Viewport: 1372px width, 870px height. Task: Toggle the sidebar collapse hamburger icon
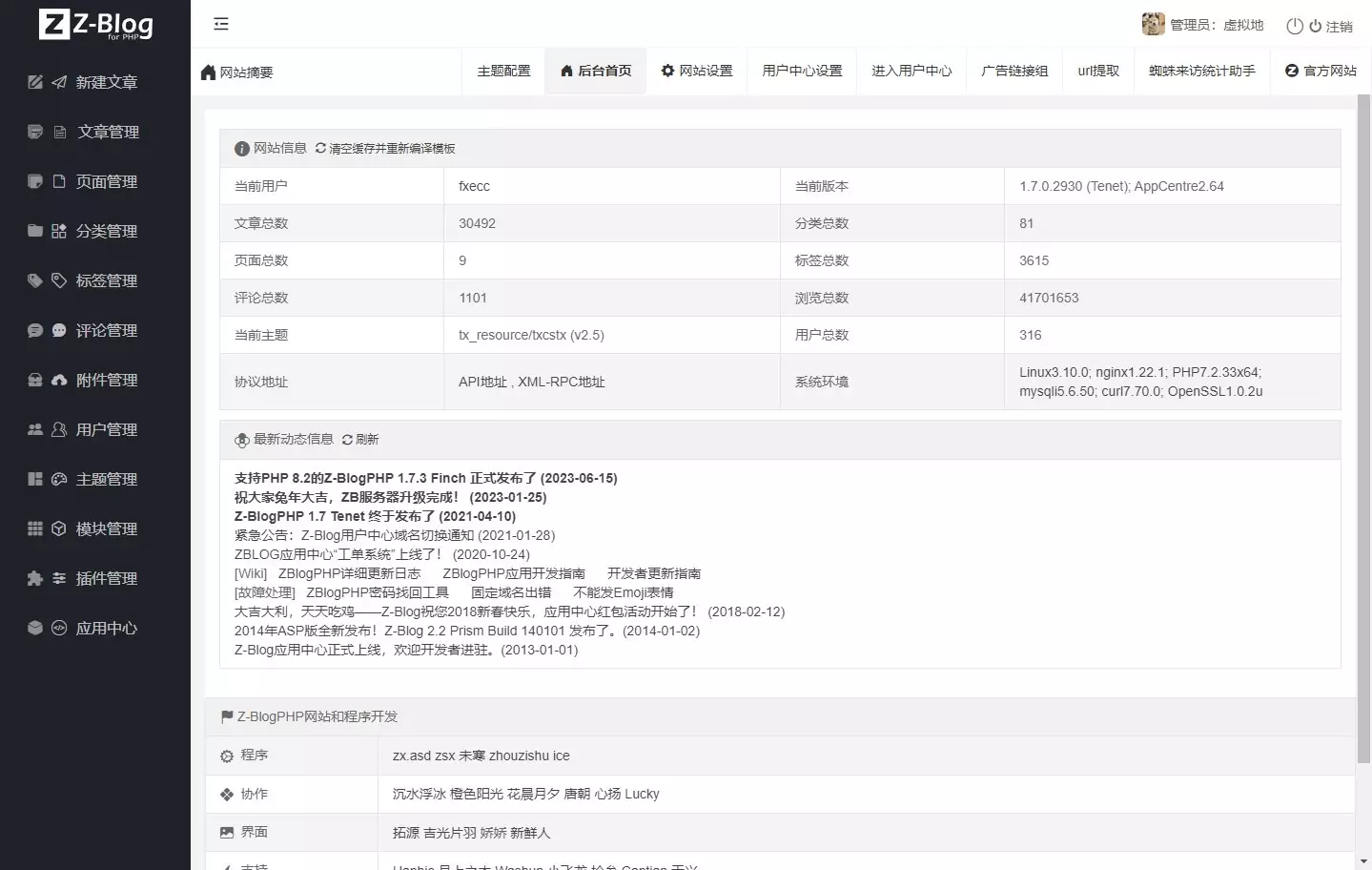click(x=221, y=24)
